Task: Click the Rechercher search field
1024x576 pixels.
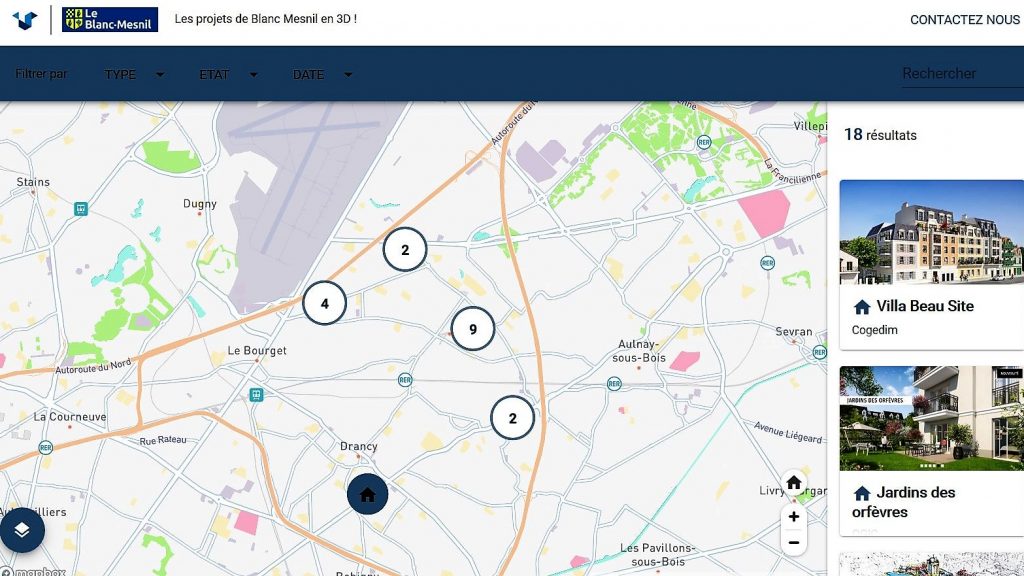Action: pyautogui.click(x=963, y=74)
